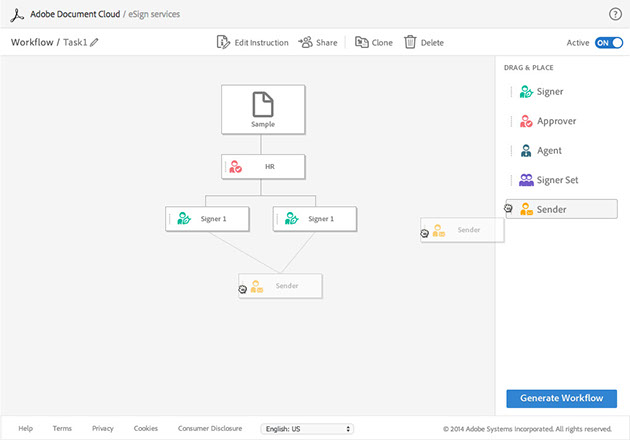
Task: Toggle the Active workflow switch off
Action: coord(608,43)
